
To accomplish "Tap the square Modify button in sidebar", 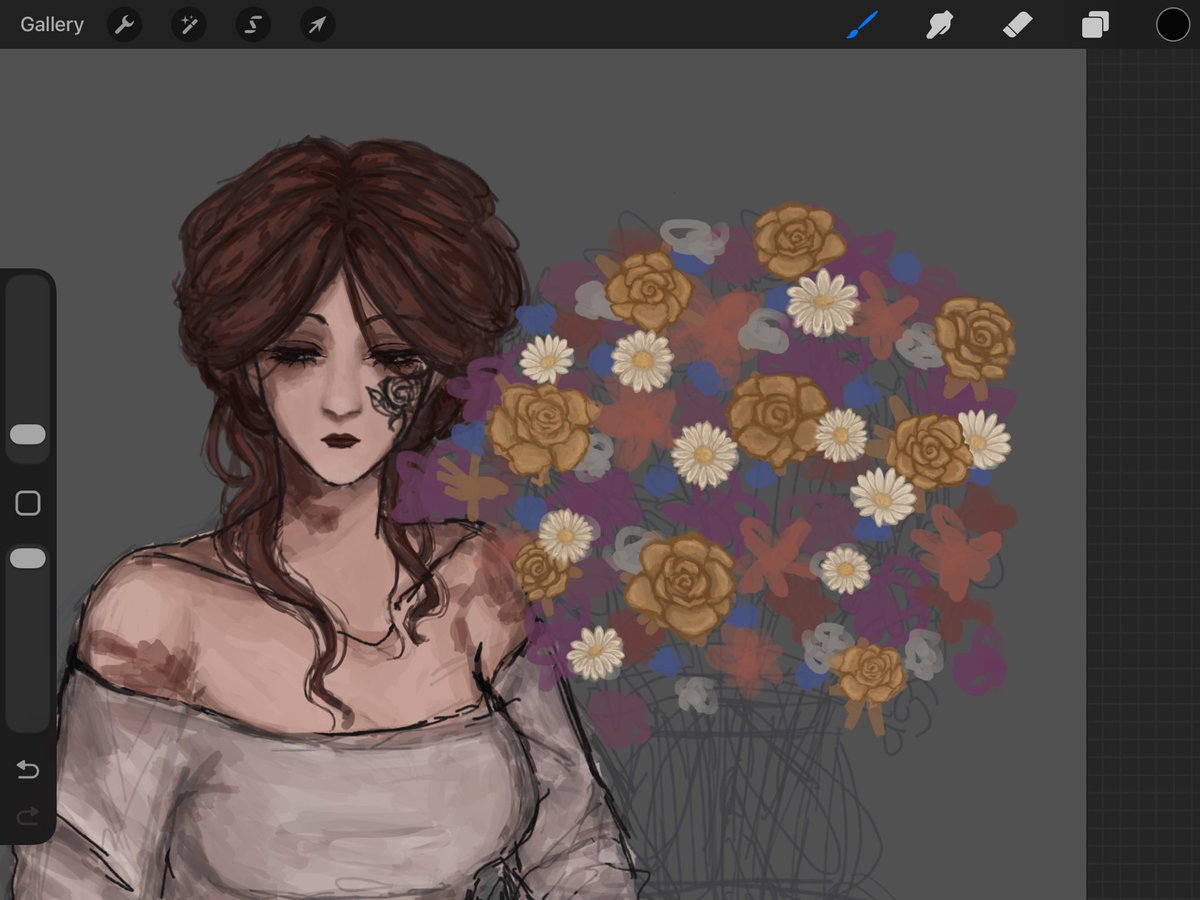I will click(x=28, y=503).
